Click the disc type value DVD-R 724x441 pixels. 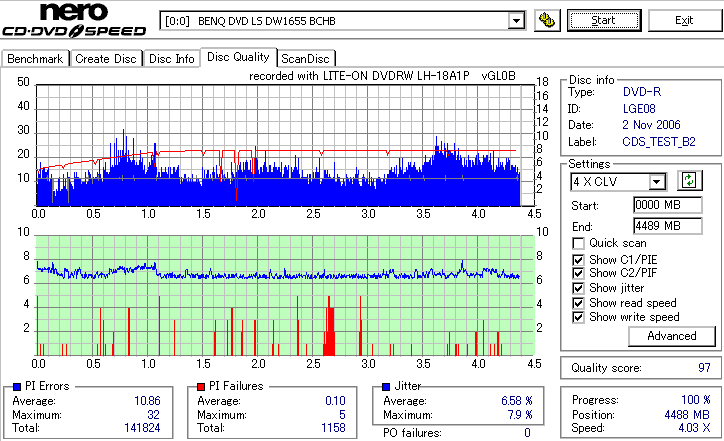point(642,92)
